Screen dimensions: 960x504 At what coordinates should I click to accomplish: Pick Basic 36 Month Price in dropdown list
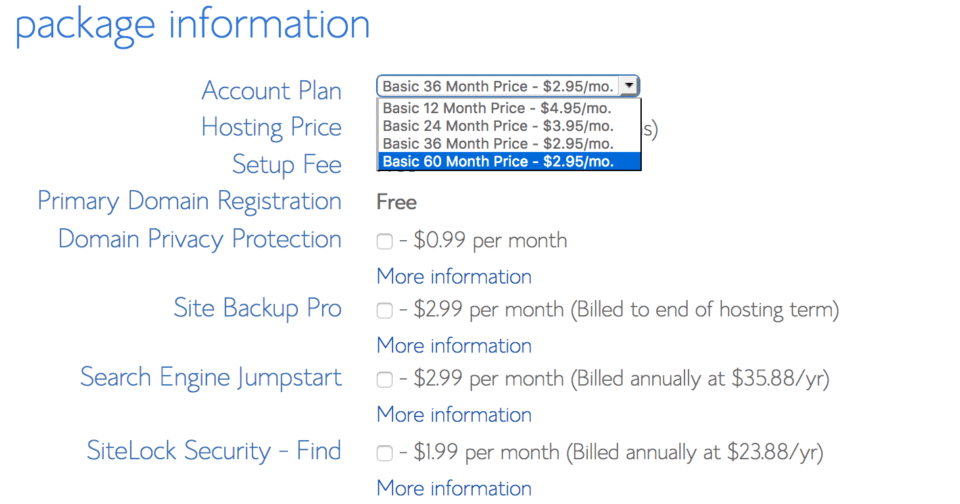tap(497, 143)
